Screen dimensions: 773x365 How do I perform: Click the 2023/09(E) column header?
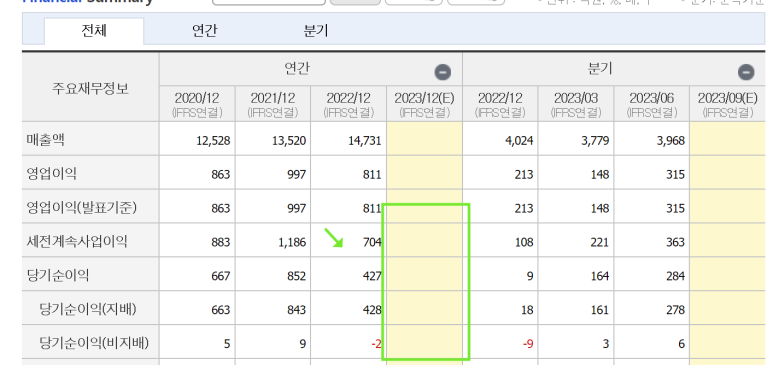[728, 104]
